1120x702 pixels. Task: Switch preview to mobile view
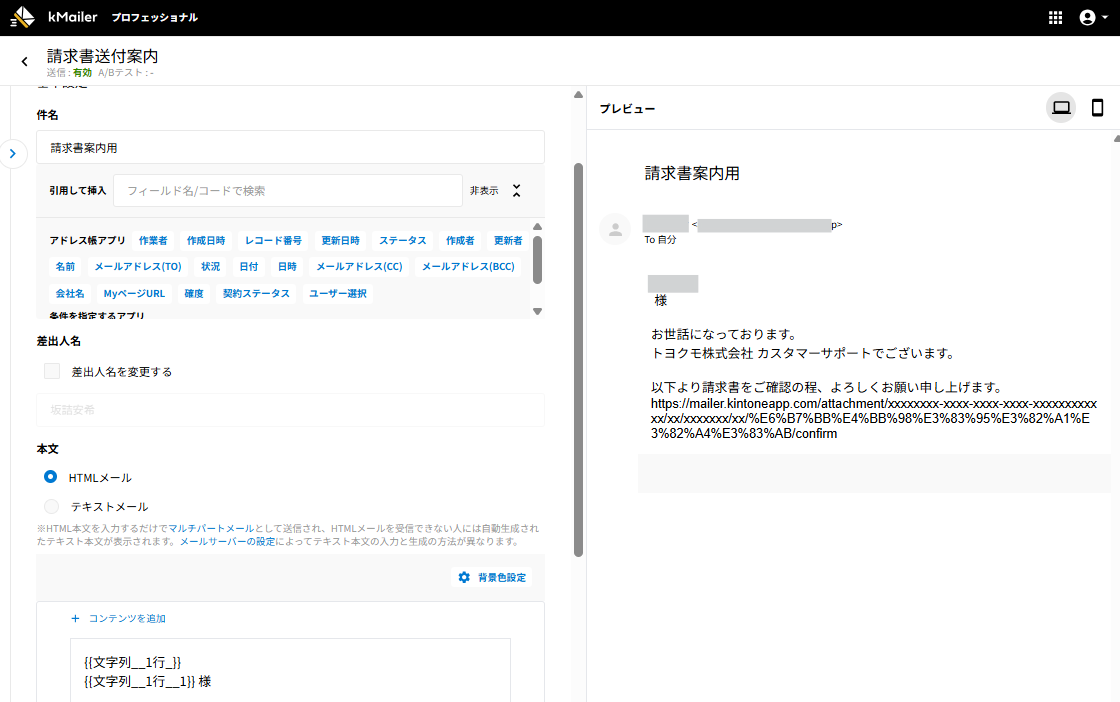tap(1097, 108)
